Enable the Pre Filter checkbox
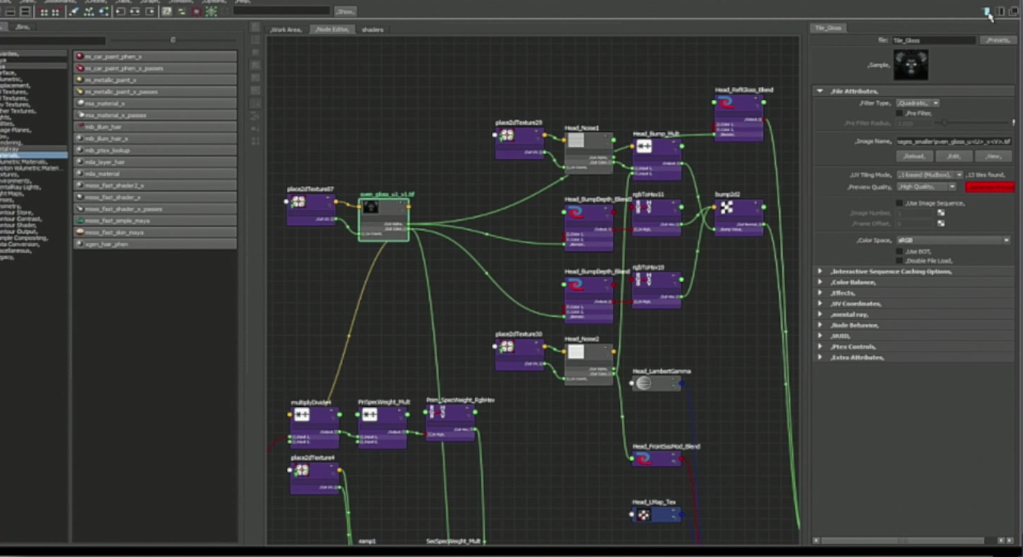This screenshot has height=557, width=1023. click(900, 113)
